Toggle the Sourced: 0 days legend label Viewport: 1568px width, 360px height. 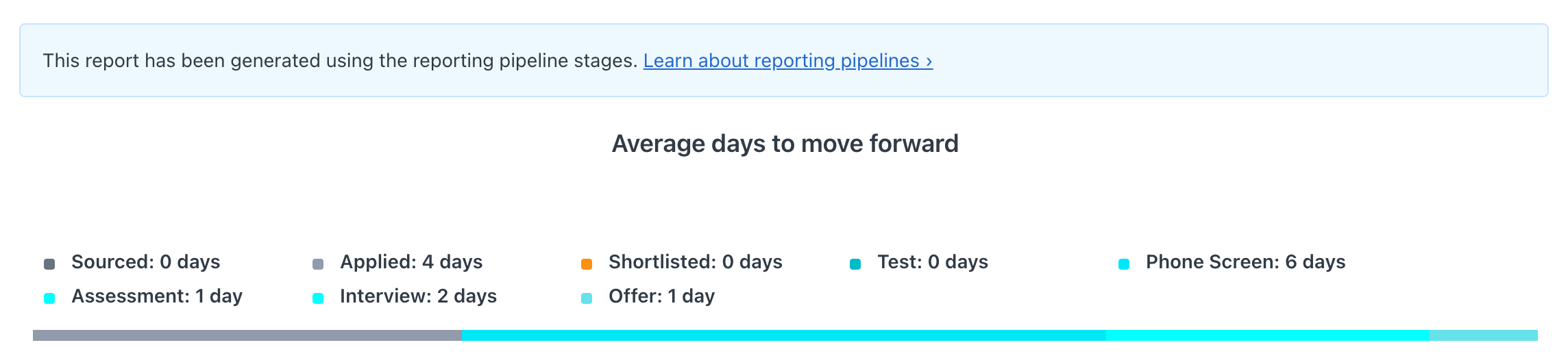(x=146, y=262)
